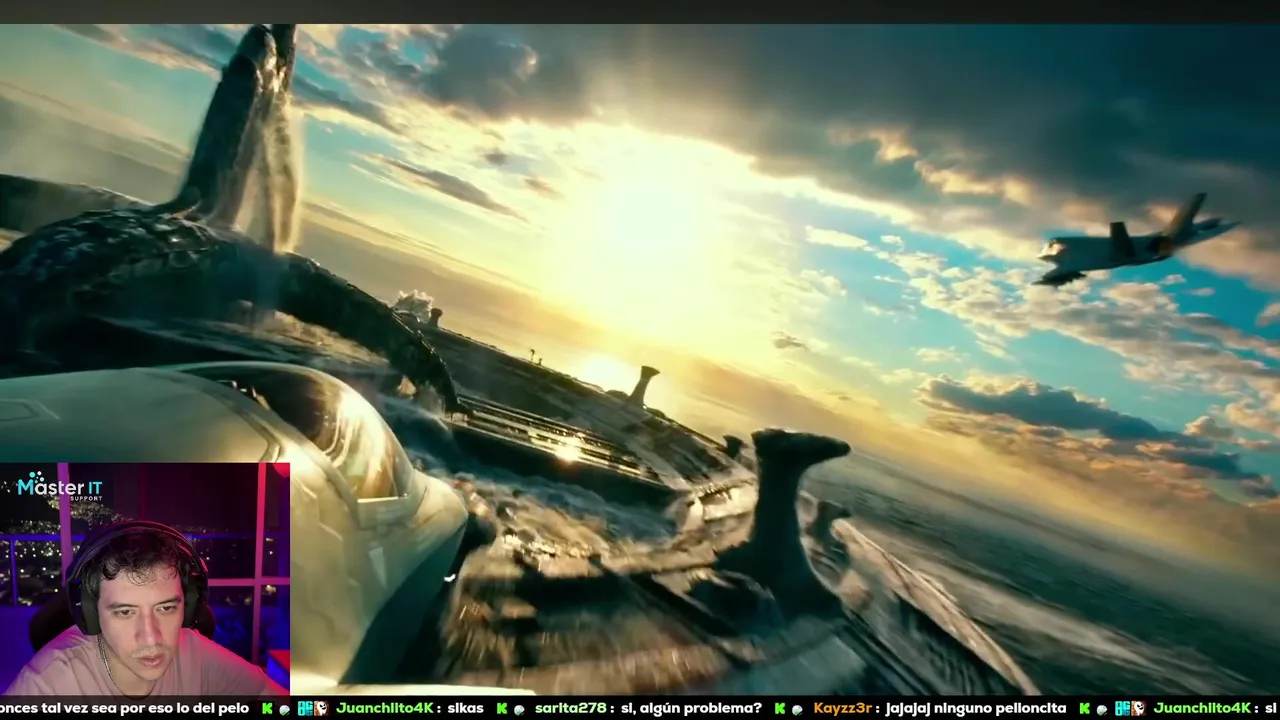Click the streamer webcam overlay

pyautogui.click(x=145, y=579)
